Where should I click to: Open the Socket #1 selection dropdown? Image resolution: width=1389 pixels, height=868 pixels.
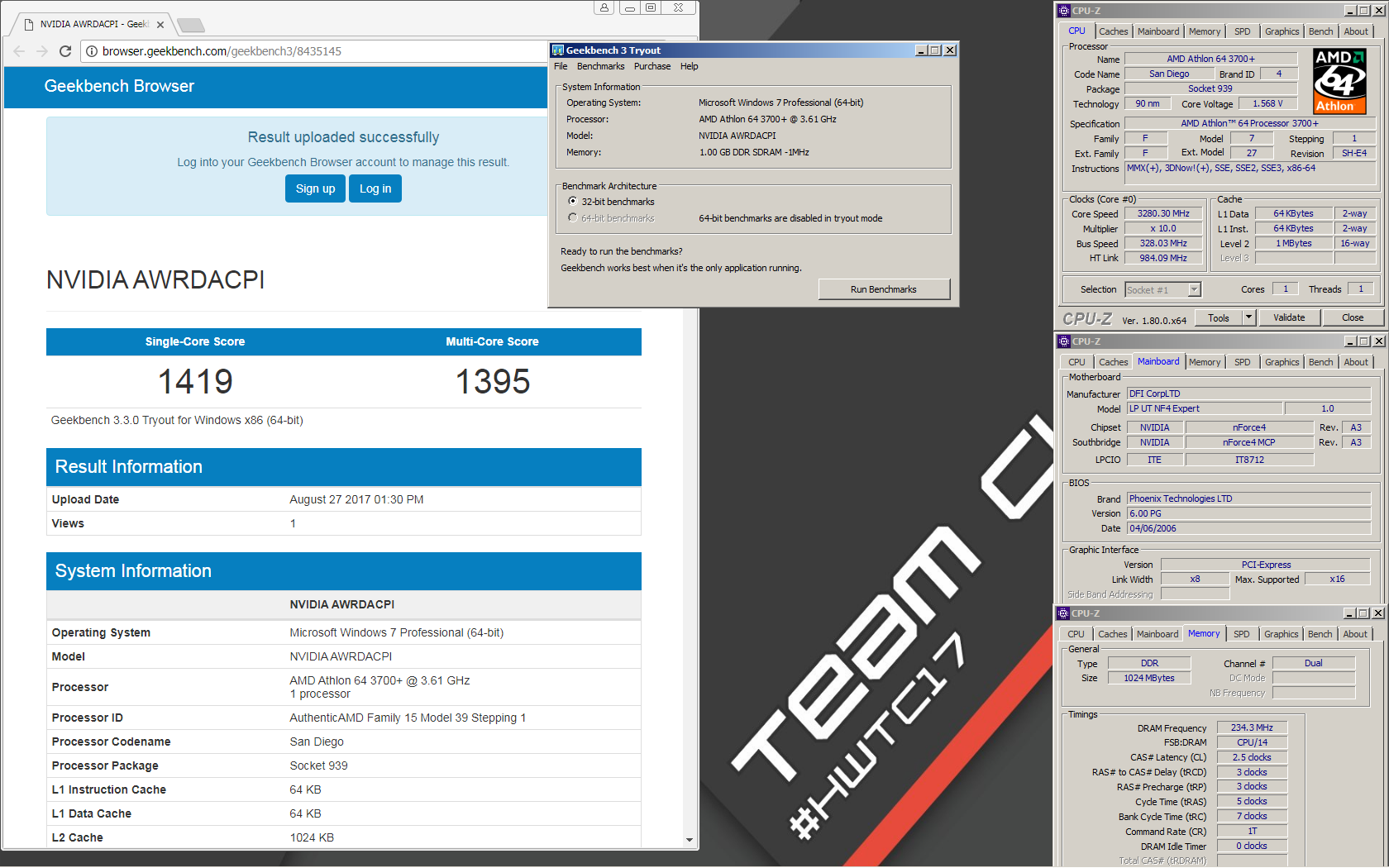coord(1194,289)
